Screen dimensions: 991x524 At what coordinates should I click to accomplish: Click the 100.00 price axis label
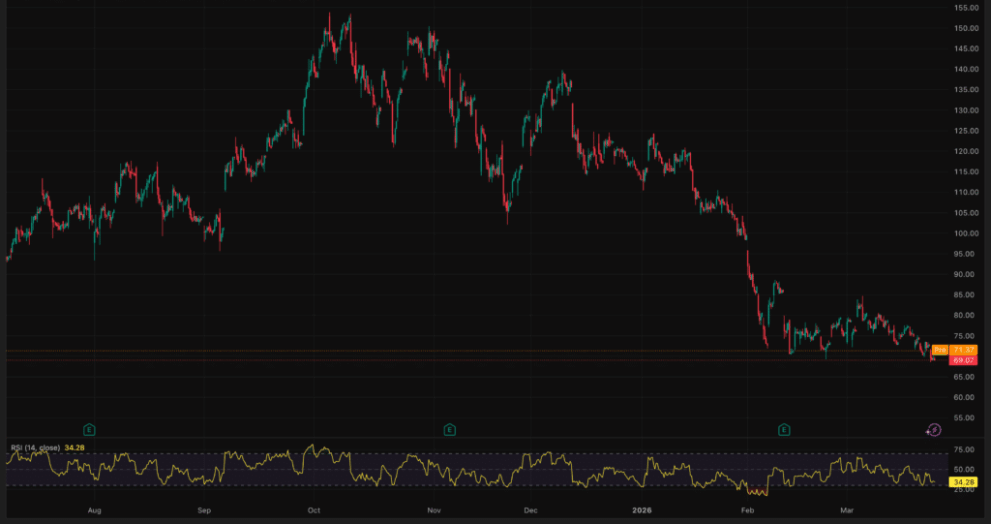[x=964, y=233]
